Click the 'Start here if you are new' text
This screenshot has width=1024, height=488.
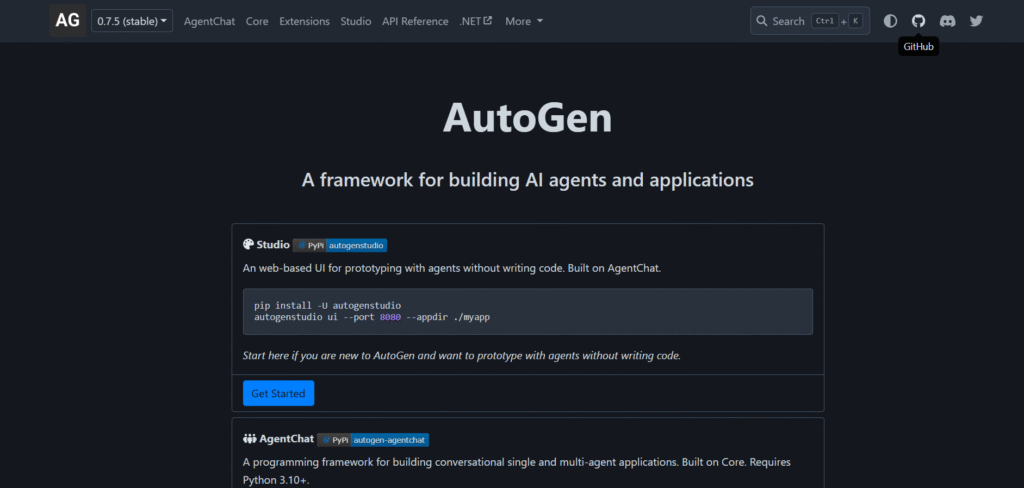tap(462, 356)
